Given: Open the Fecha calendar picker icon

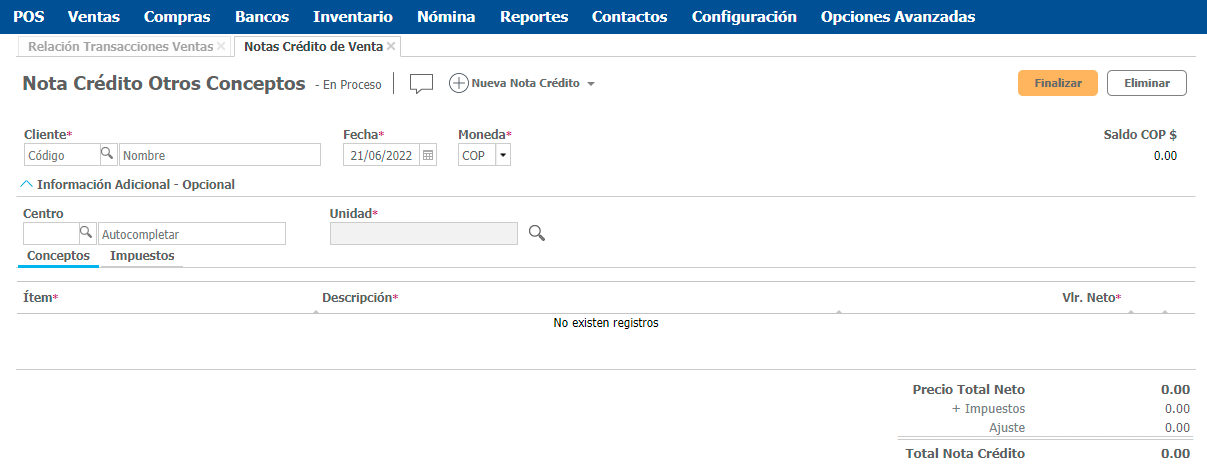Looking at the screenshot, I should [428, 155].
